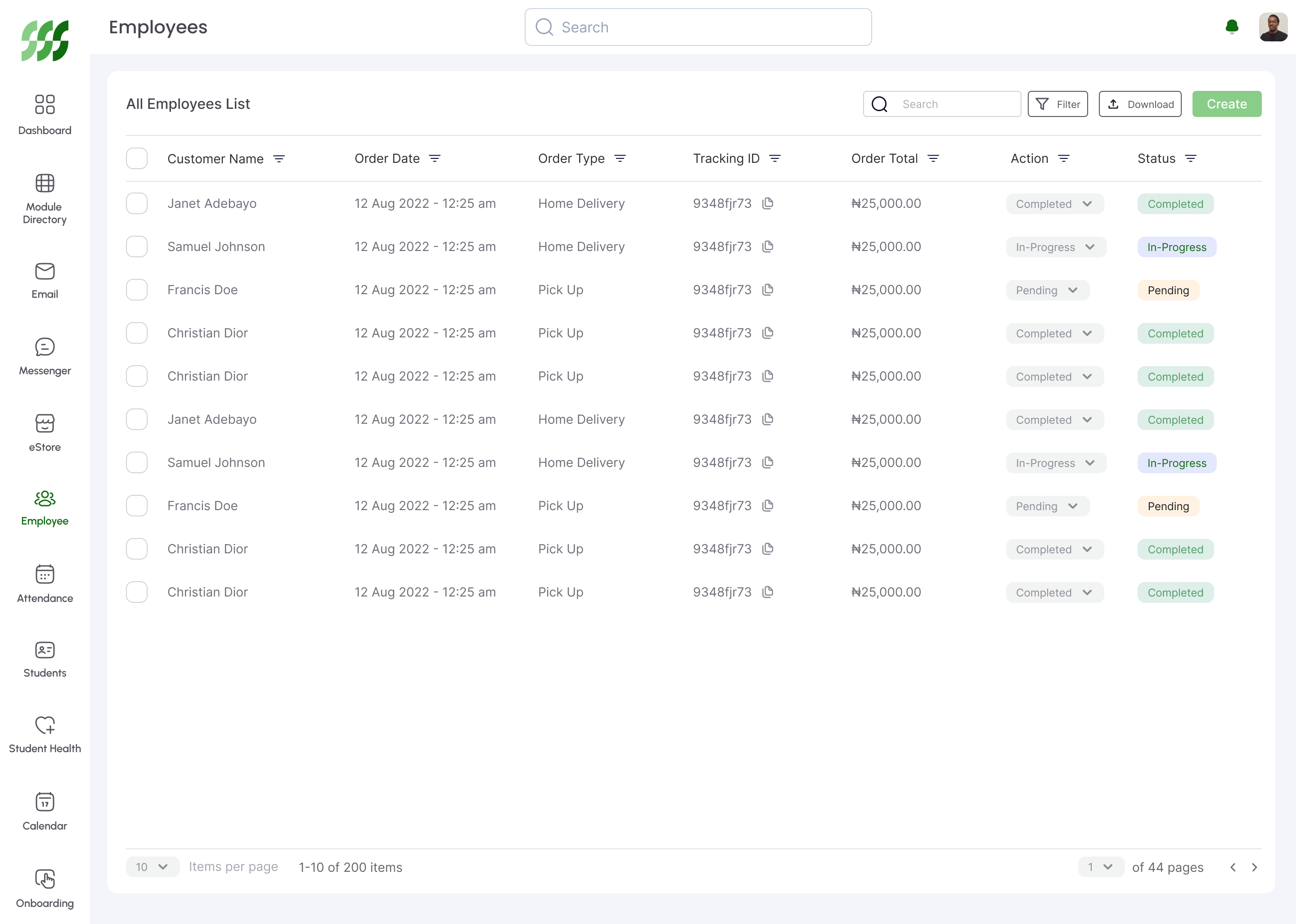Go to next page arrow
This screenshot has height=924, width=1296.
point(1255,867)
